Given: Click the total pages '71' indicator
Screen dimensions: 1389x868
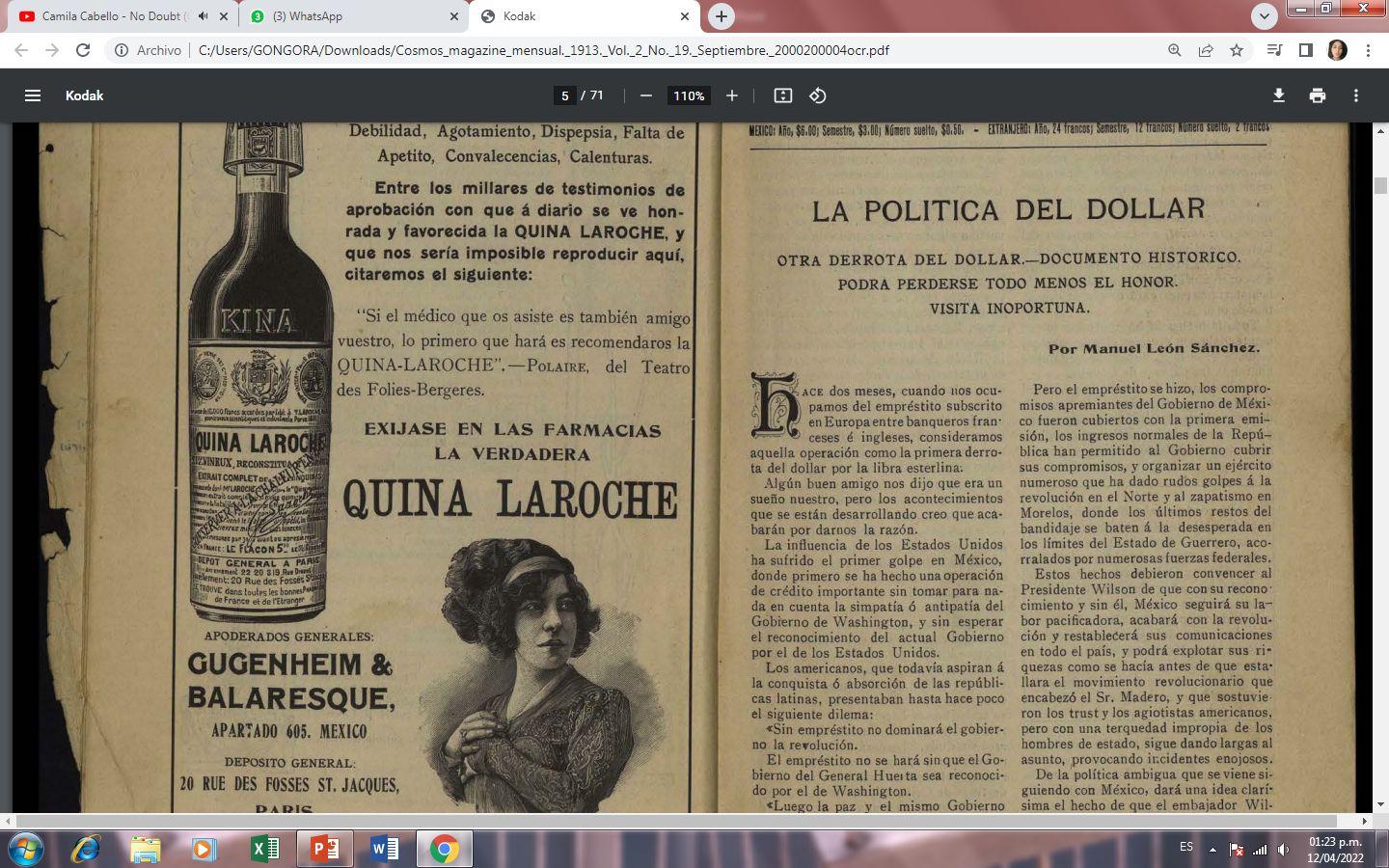Looking at the screenshot, I should (x=597, y=95).
